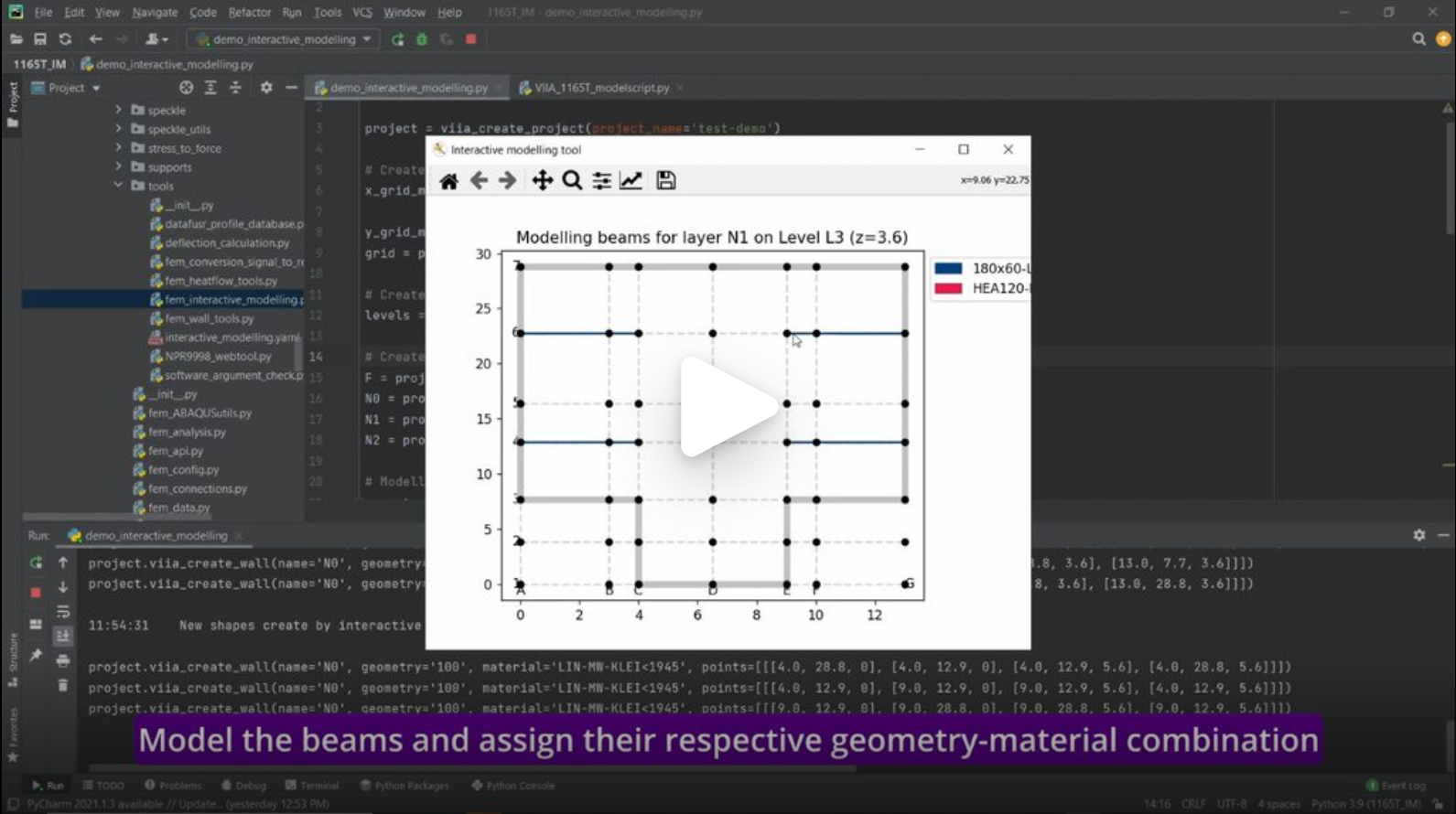The height and width of the screenshot is (814, 1456).
Task: Hide the Project panel with minus icon
Action: pos(291,88)
